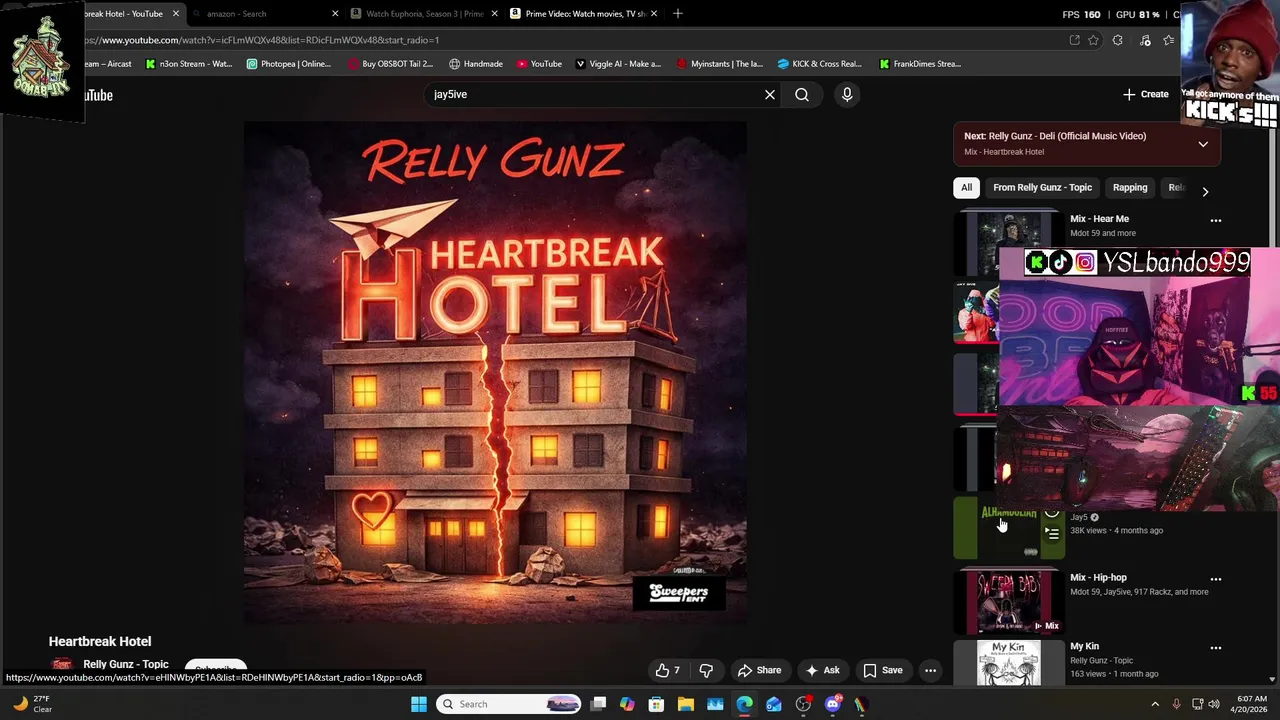Screen dimensions: 1280x720
Task: Open the Mix - Hip-hop title
Action: [1098, 578]
